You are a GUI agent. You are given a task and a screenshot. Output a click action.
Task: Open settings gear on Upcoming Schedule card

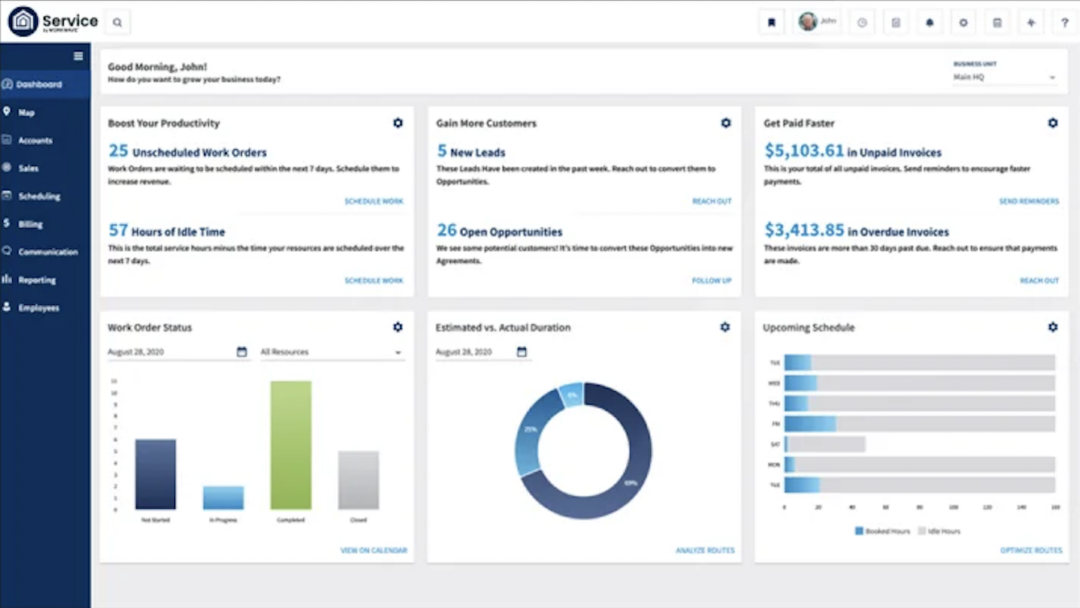1052,326
